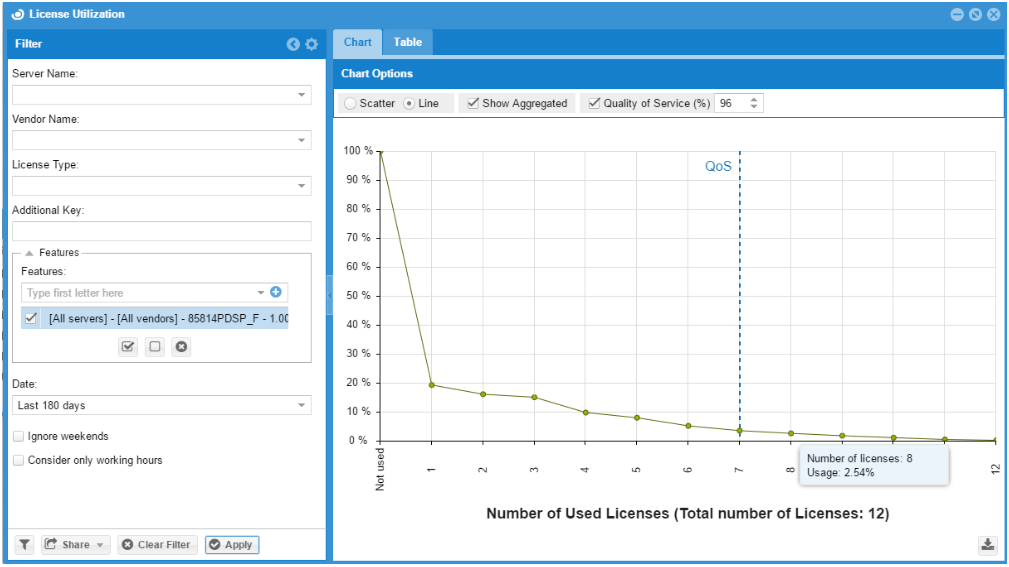Image resolution: width=1009 pixels, height=567 pixels.
Task: Check Consider only working hours
Action: click(x=19, y=461)
